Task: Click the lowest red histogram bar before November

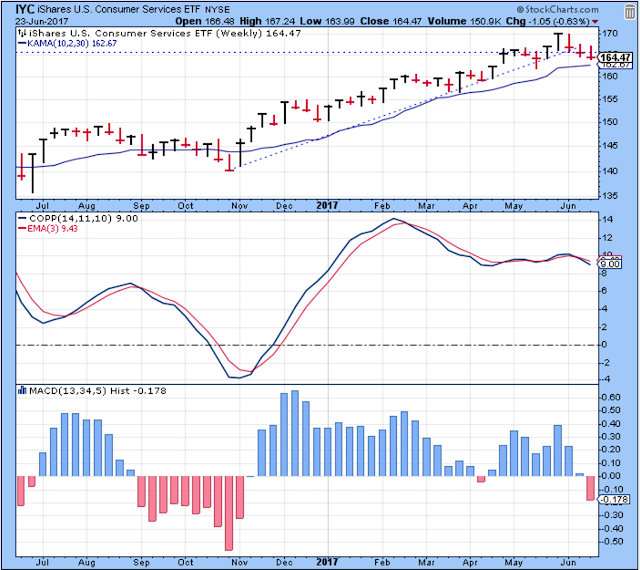Action: click(229, 513)
